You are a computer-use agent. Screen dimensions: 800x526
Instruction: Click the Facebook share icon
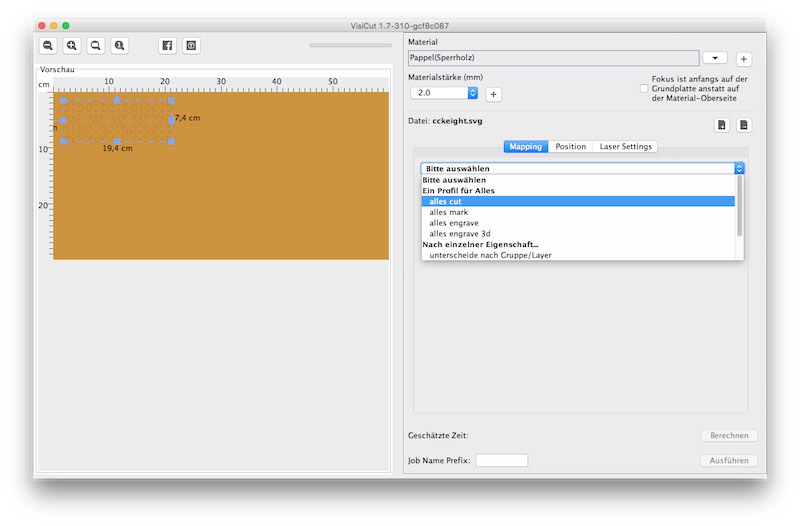[167, 45]
